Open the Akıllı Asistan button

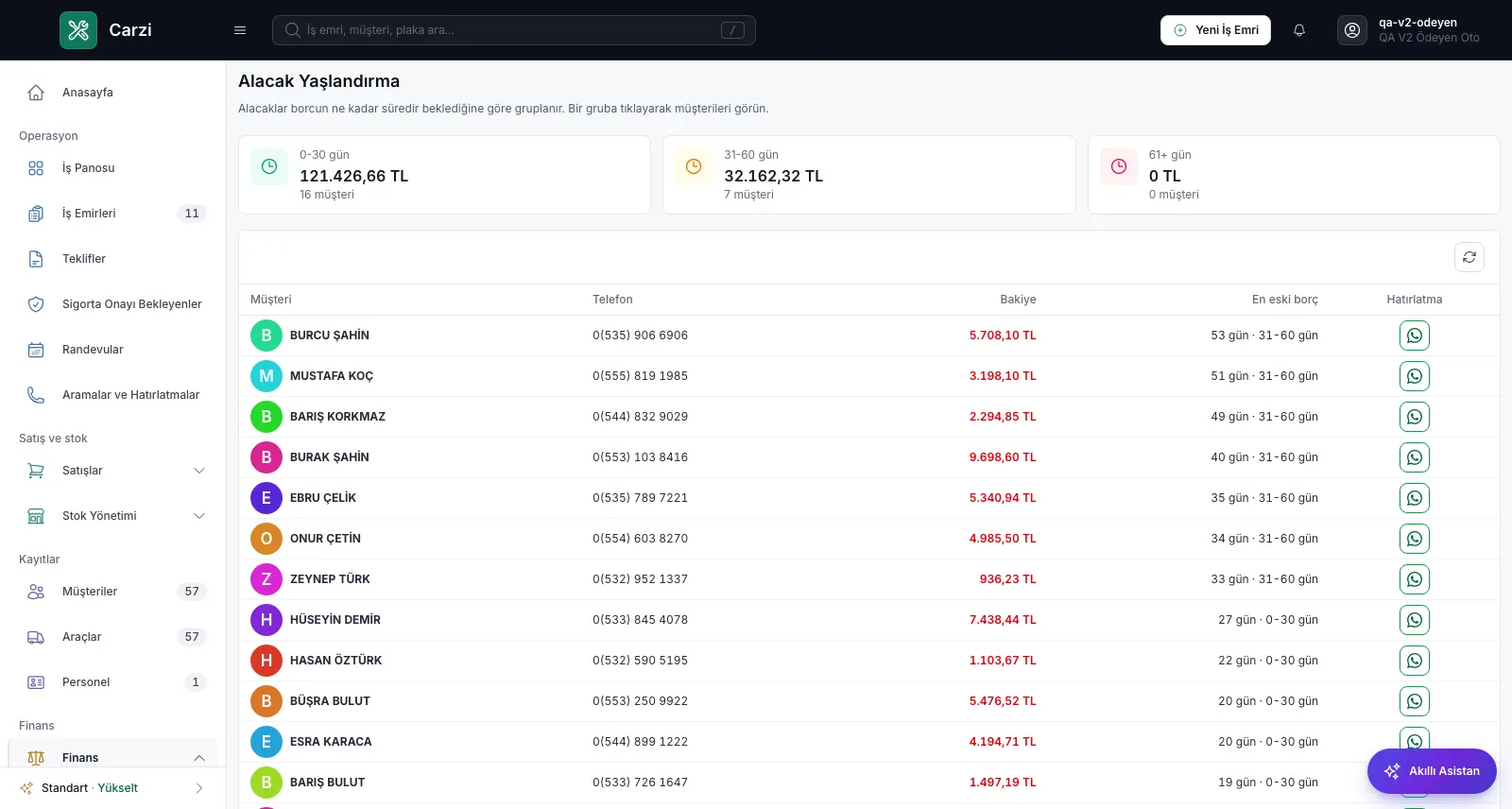click(1432, 771)
